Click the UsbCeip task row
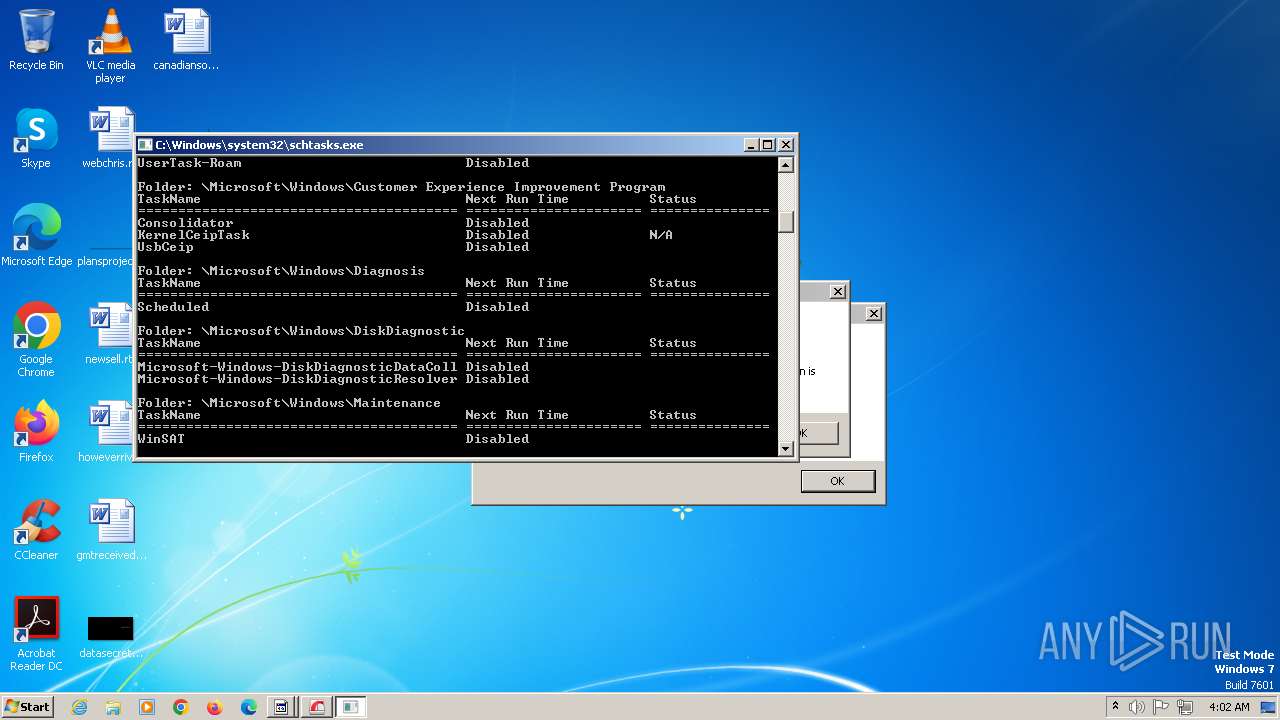The width and height of the screenshot is (1280, 720). pyautogui.click(x=333, y=247)
